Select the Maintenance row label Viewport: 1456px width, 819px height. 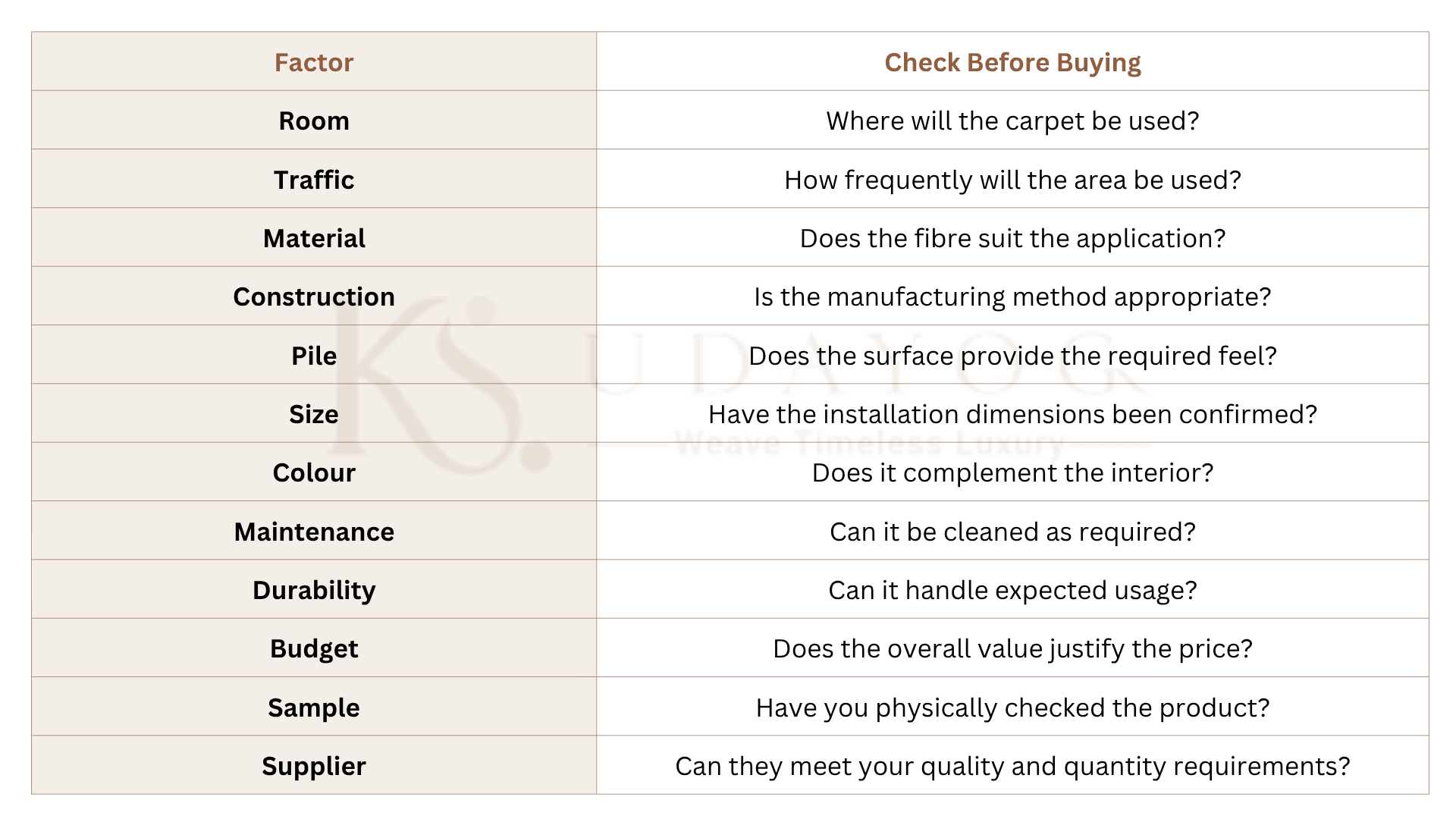[x=314, y=532]
